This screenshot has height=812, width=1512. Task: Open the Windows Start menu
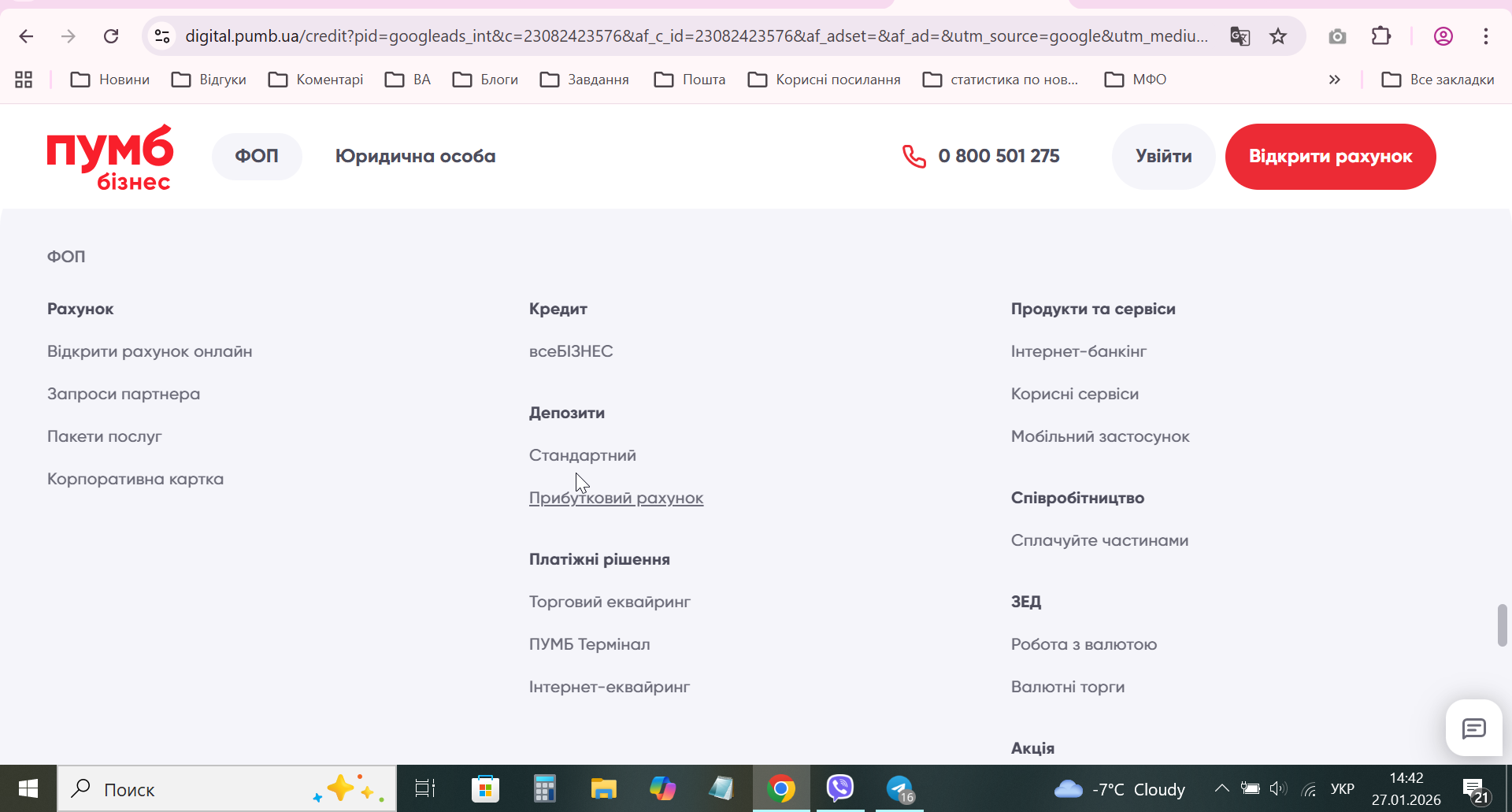click(x=28, y=788)
